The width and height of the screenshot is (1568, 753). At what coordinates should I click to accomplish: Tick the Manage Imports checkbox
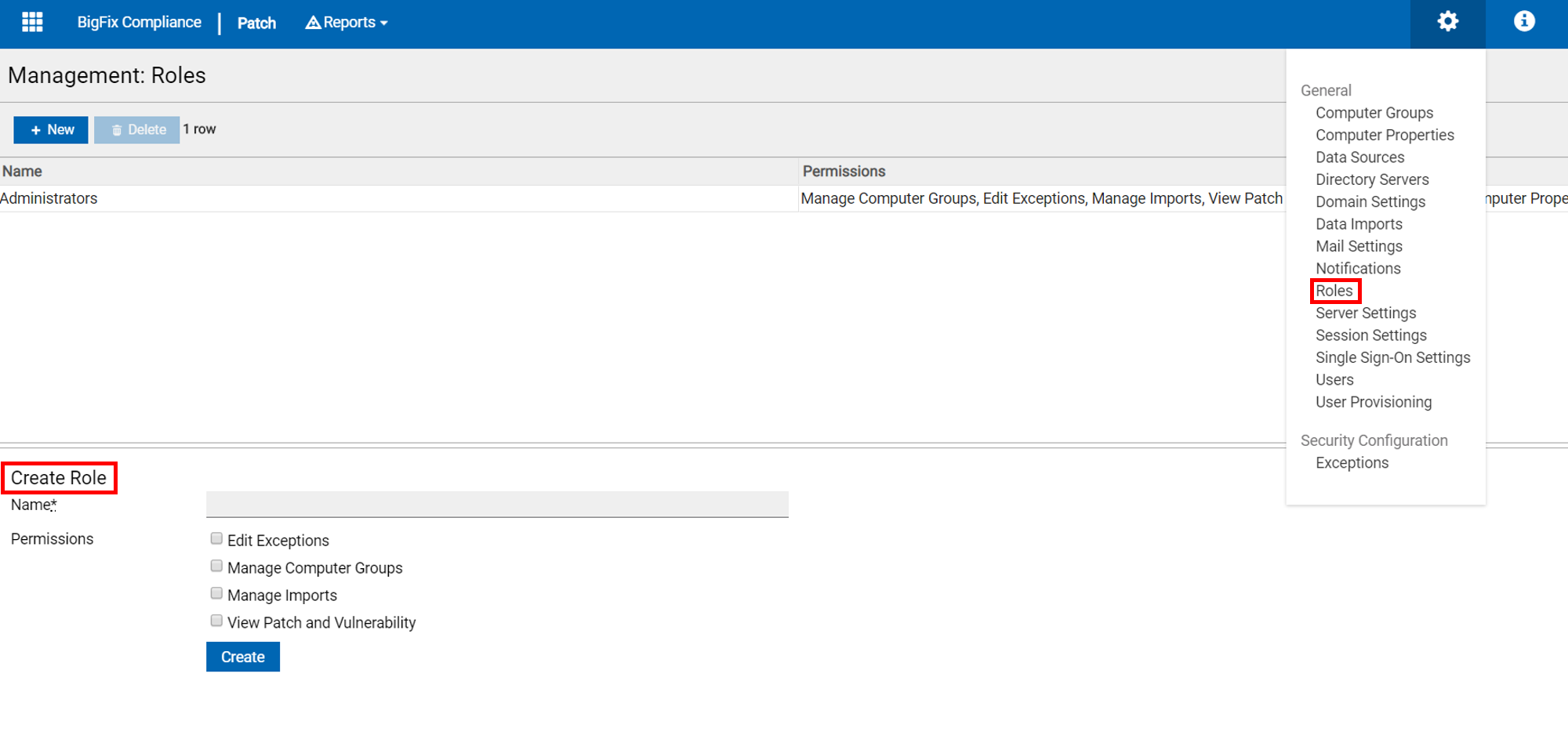tap(216, 593)
